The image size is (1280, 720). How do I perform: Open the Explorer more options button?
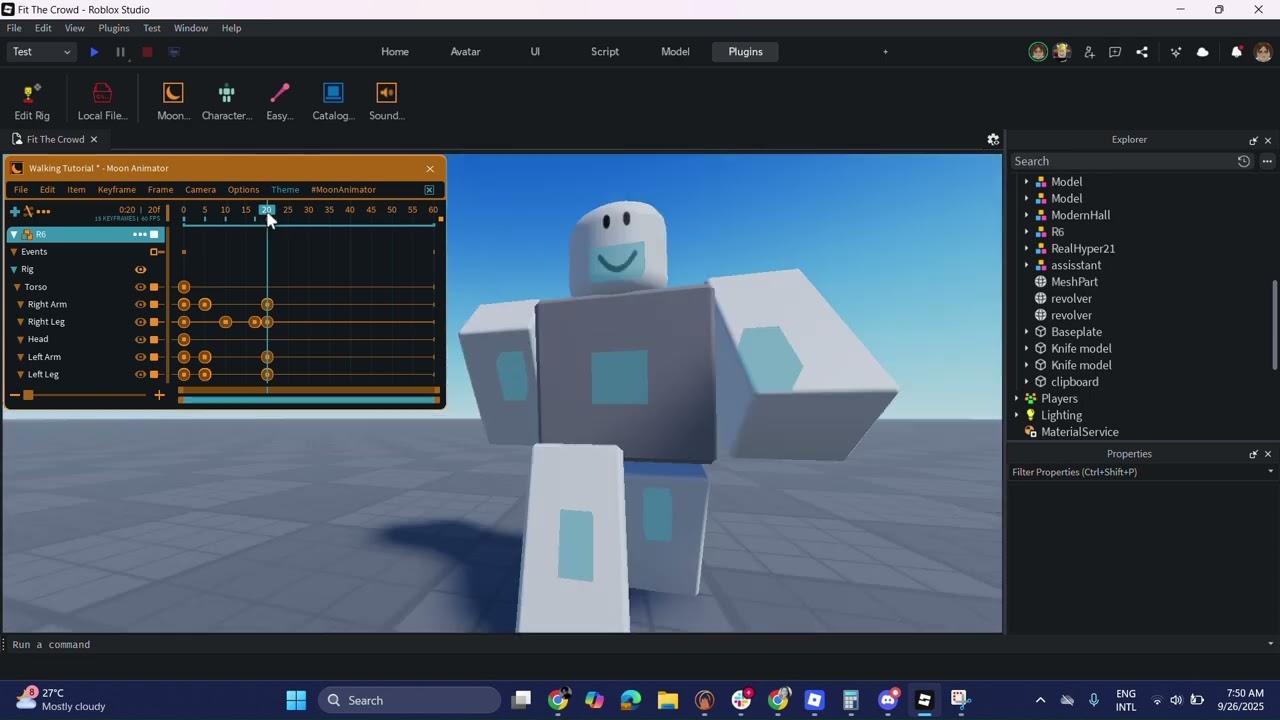(1267, 161)
